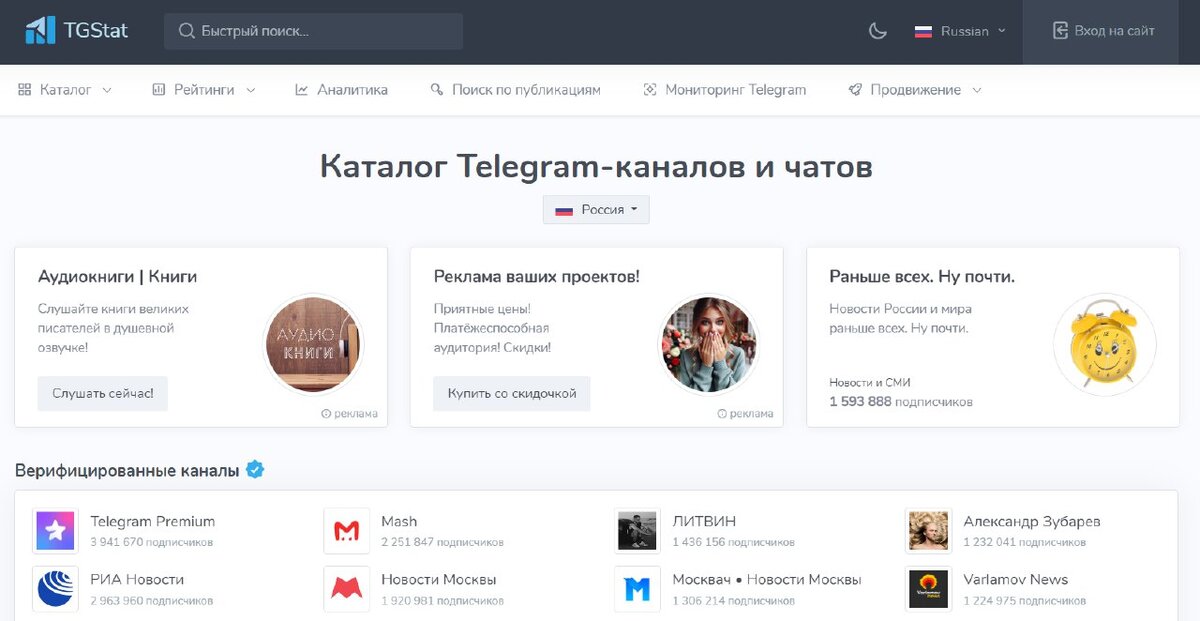Viewport: 1200px width, 621px height.
Task: Open the ЛИТВИН channel name
Action: [x=704, y=521]
